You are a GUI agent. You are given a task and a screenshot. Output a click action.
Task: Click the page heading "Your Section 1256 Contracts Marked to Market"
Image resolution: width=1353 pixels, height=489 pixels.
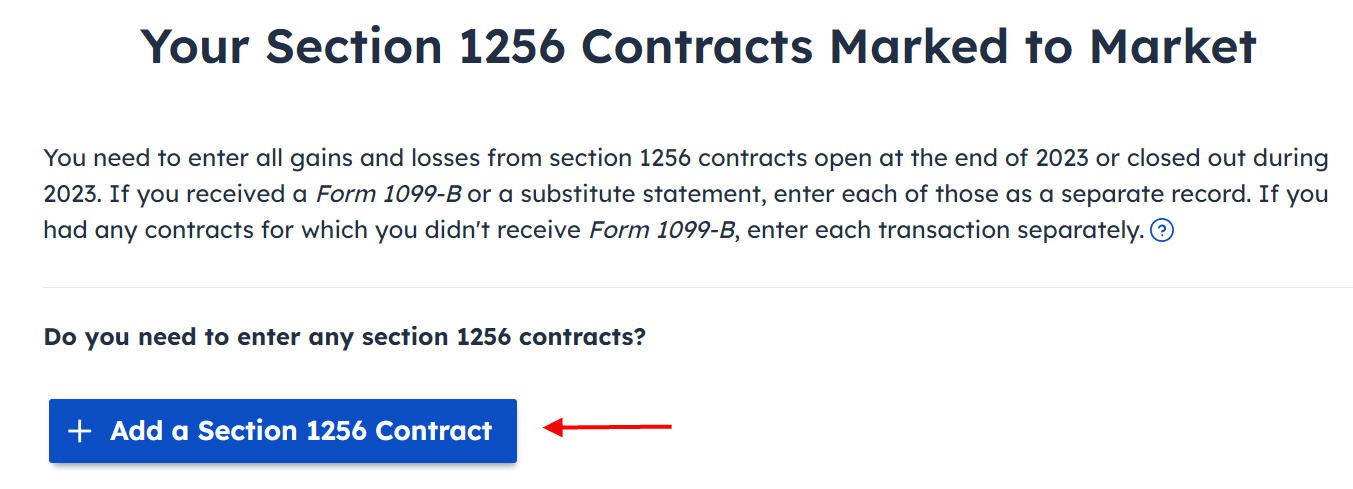point(698,47)
